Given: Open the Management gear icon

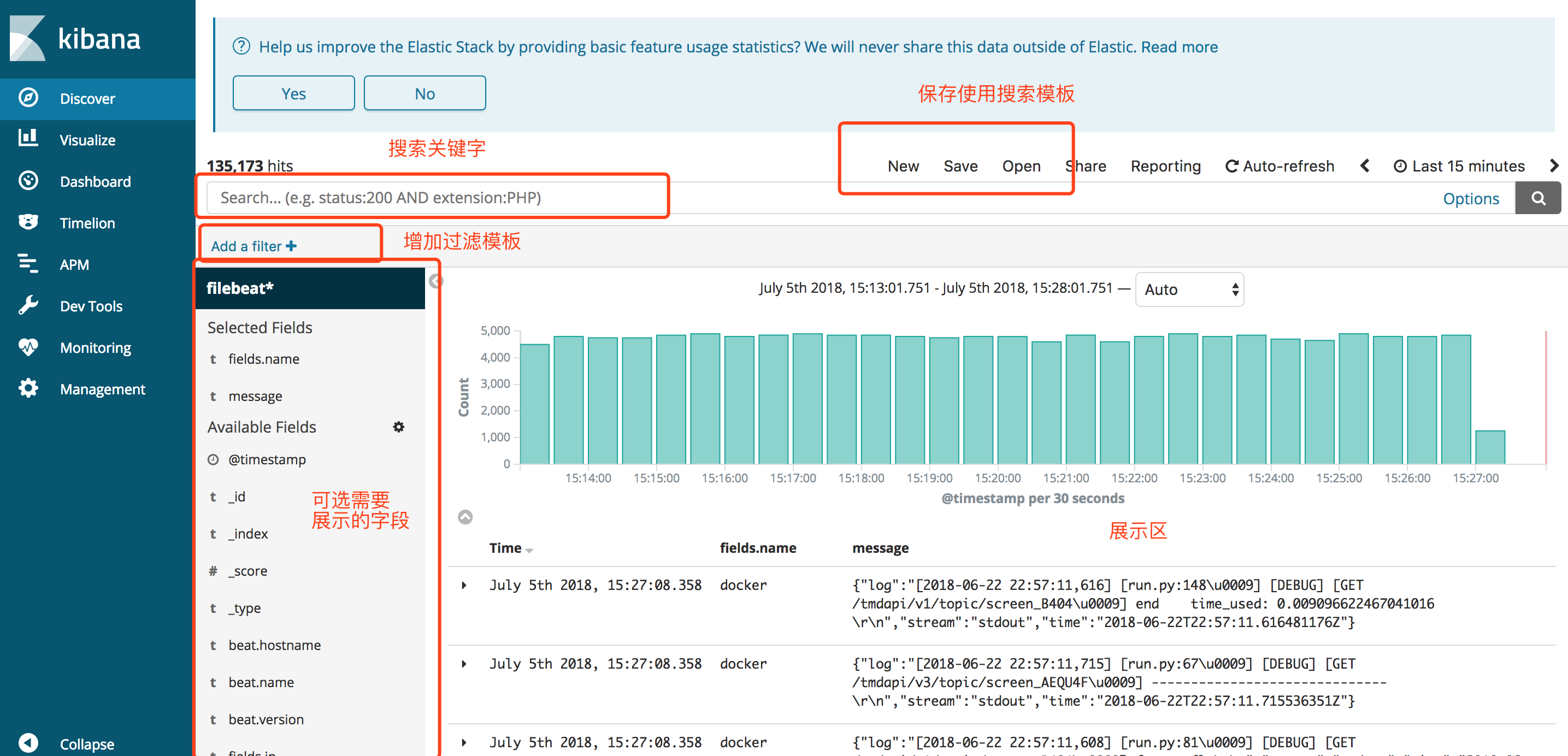Looking at the screenshot, I should click(28, 388).
